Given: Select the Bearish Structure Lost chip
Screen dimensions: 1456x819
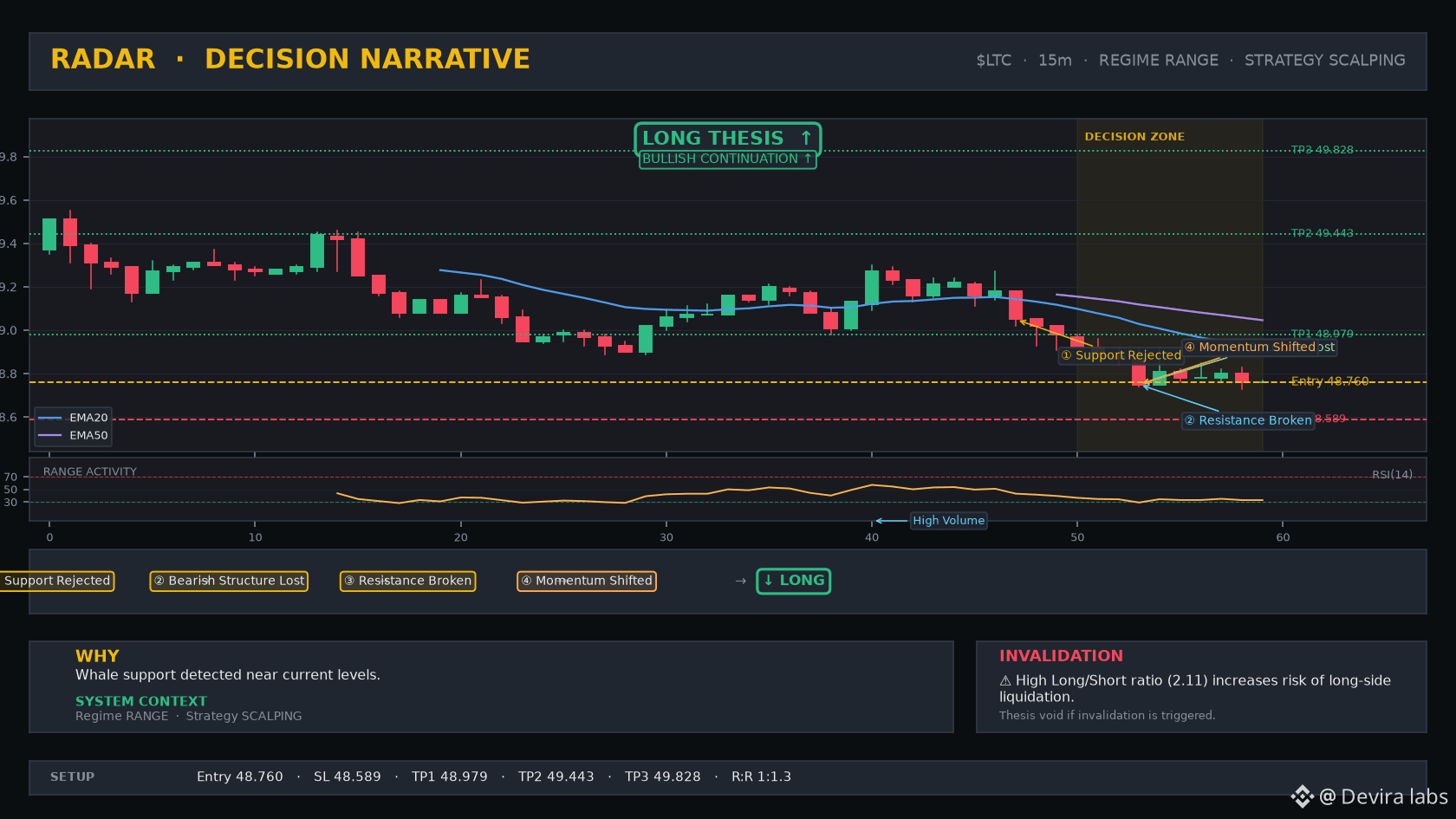Looking at the screenshot, I should pyautogui.click(x=229, y=581).
